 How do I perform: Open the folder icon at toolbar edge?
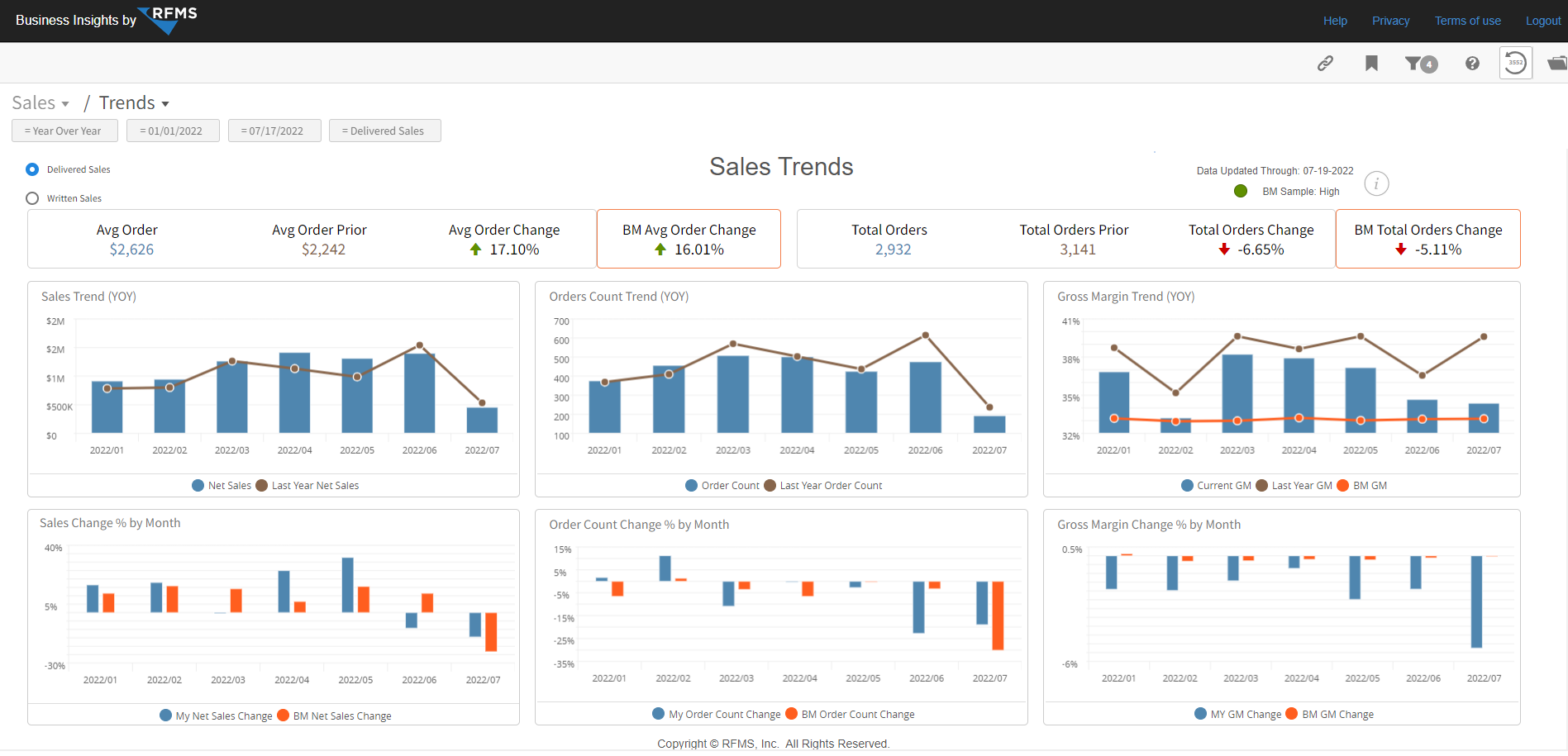pyautogui.click(x=1557, y=63)
